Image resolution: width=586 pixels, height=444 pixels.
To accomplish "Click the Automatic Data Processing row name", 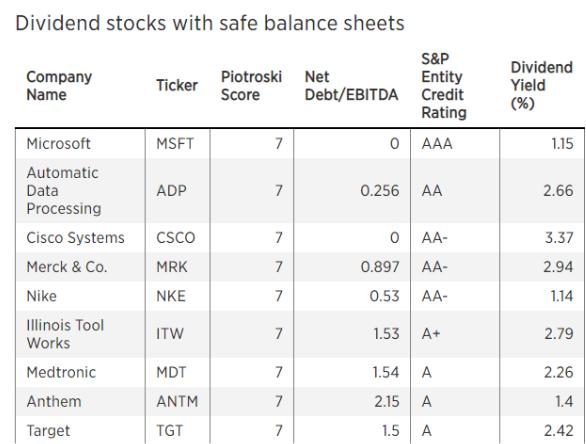I will (64, 191).
